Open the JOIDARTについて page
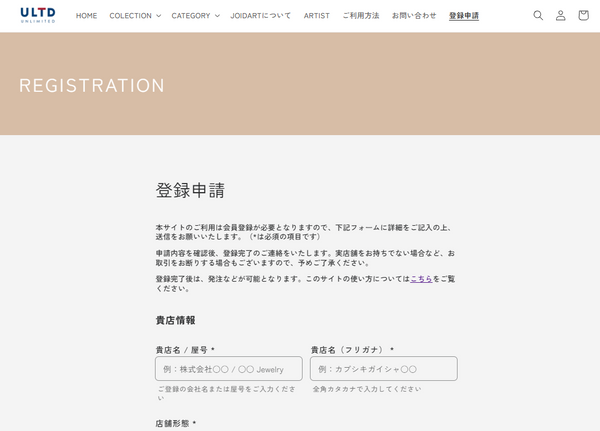600x431 pixels. coord(261,16)
